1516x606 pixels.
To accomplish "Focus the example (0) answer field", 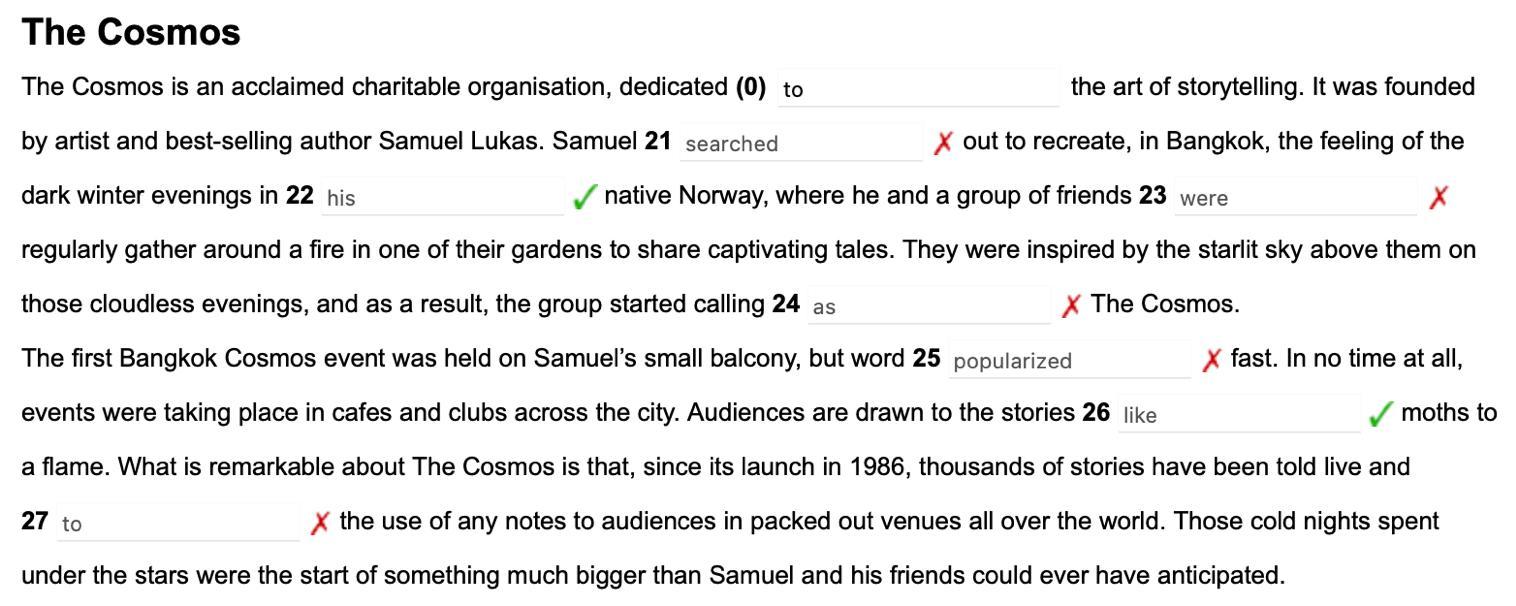I will [918, 89].
